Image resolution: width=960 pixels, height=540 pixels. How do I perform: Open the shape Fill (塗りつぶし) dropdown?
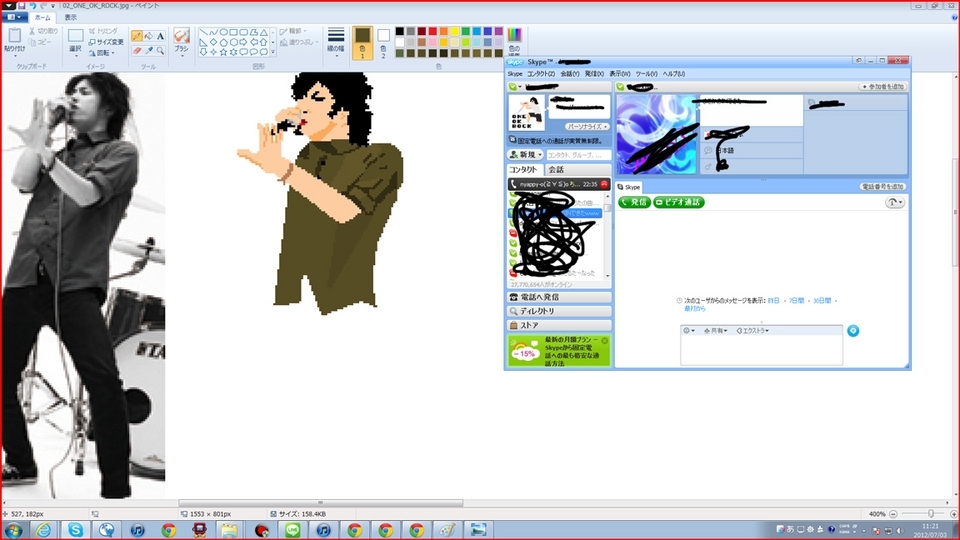[x=300, y=42]
